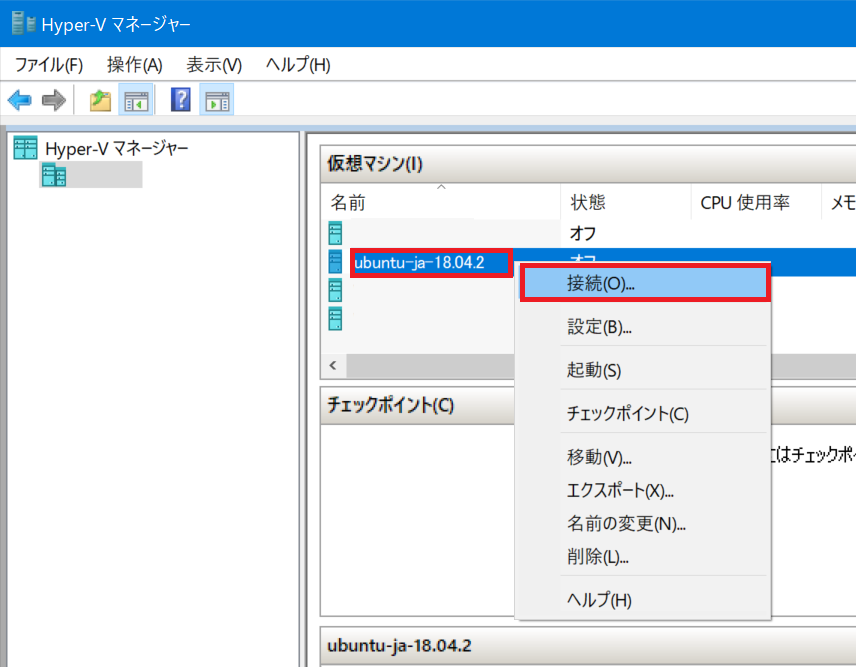Screen dimensions: 856x667
Task: Open the ヘルプ(H) menu in the menu bar
Action: tap(298, 64)
